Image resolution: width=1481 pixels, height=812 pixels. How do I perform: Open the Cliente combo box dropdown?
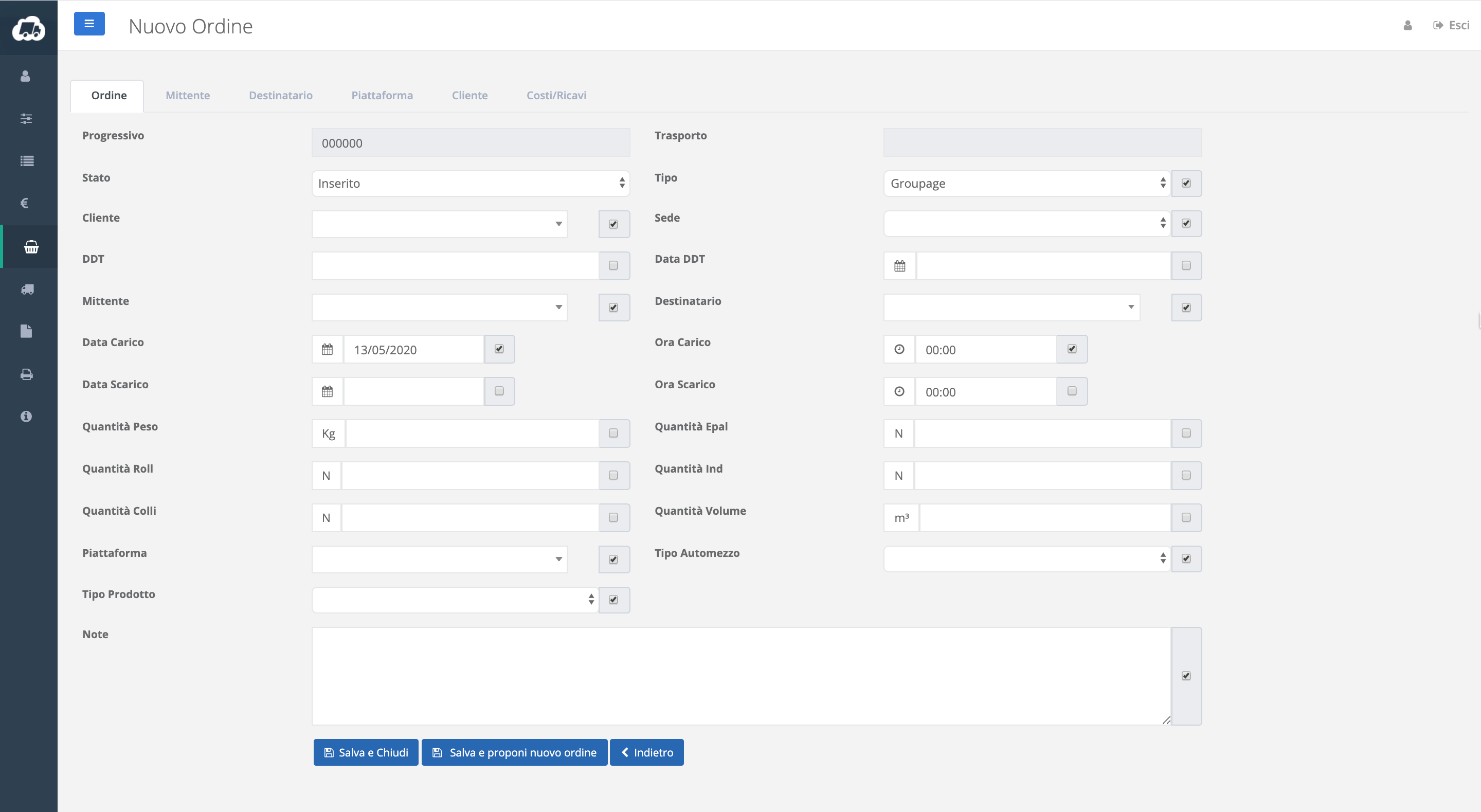pyautogui.click(x=439, y=224)
